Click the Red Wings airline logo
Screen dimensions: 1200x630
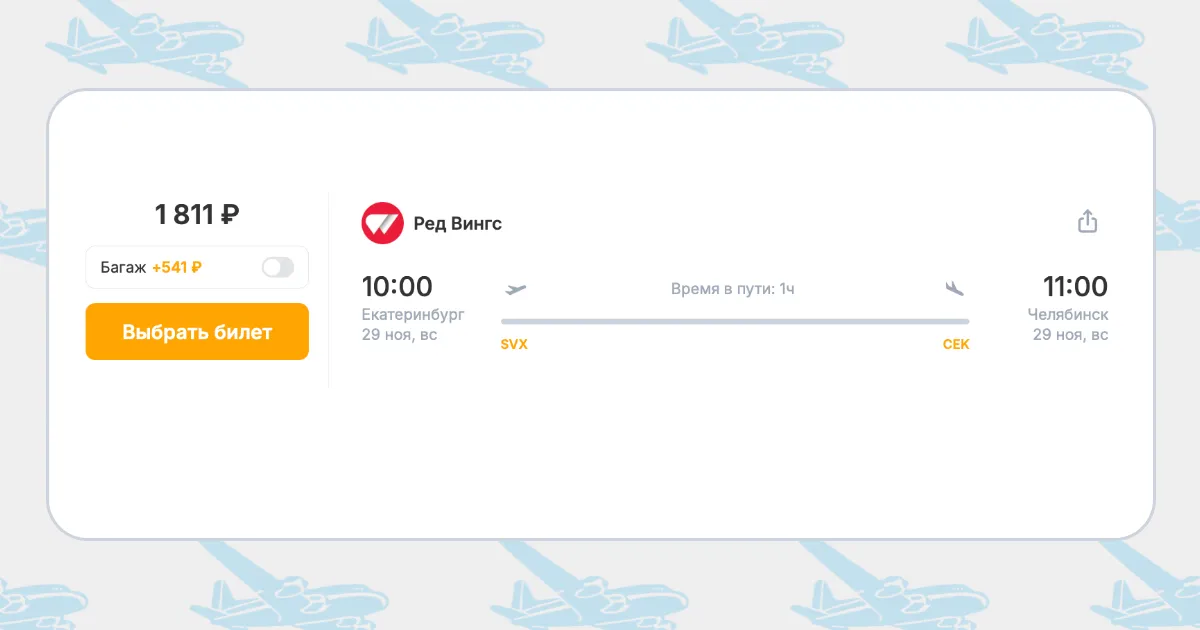click(382, 223)
